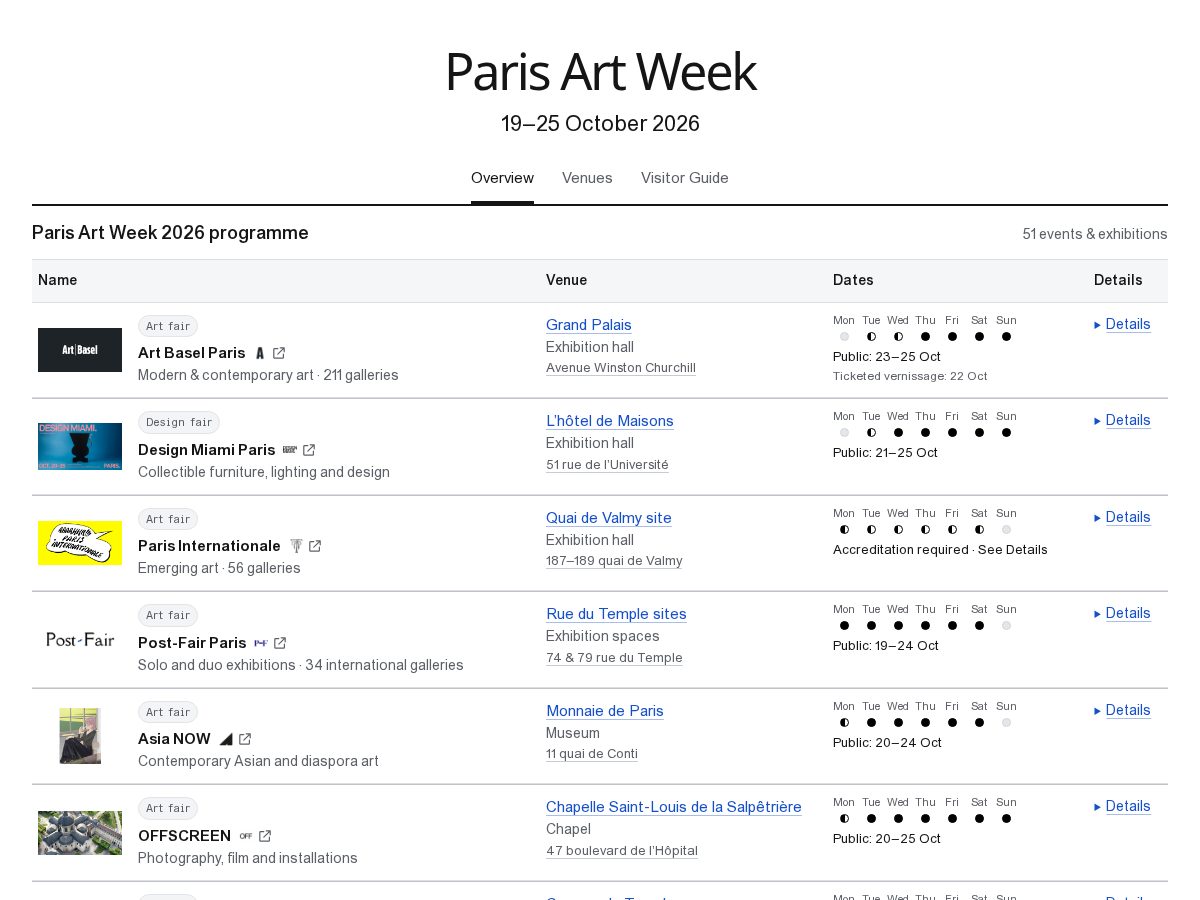Switch to the Overview tab
Viewport: 1200px width, 900px height.
click(502, 178)
